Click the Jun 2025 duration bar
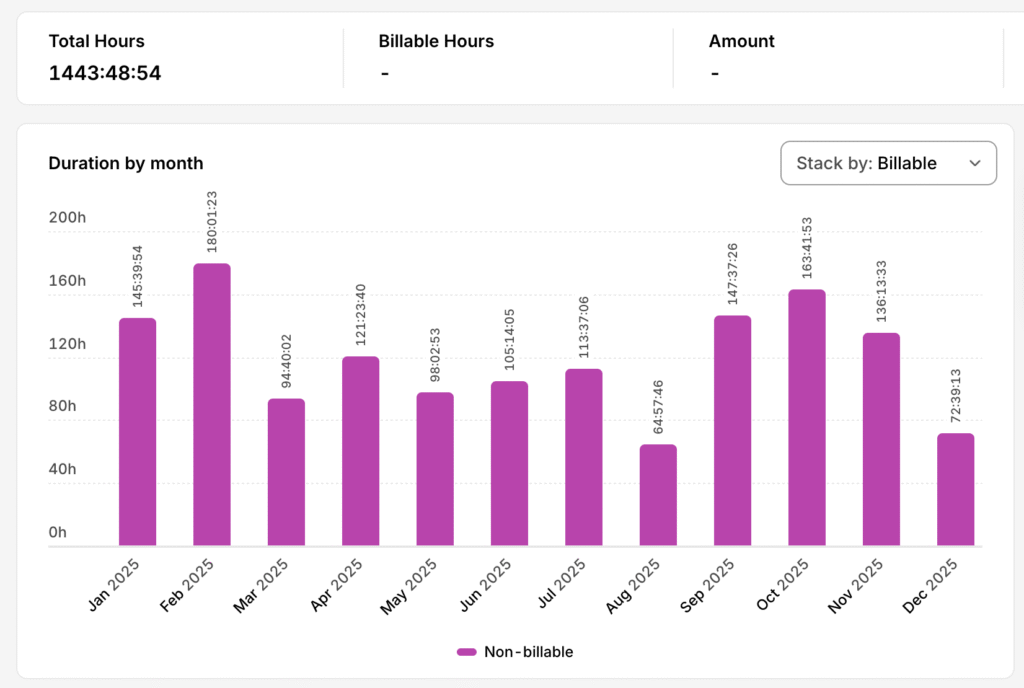The width and height of the screenshot is (1024, 688). pos(509,463)
